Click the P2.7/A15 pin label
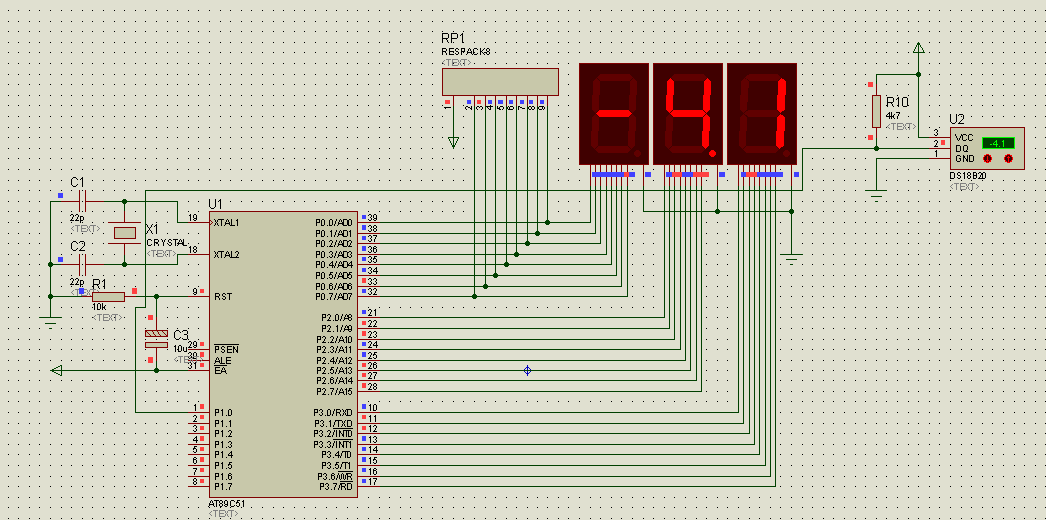 334,392
